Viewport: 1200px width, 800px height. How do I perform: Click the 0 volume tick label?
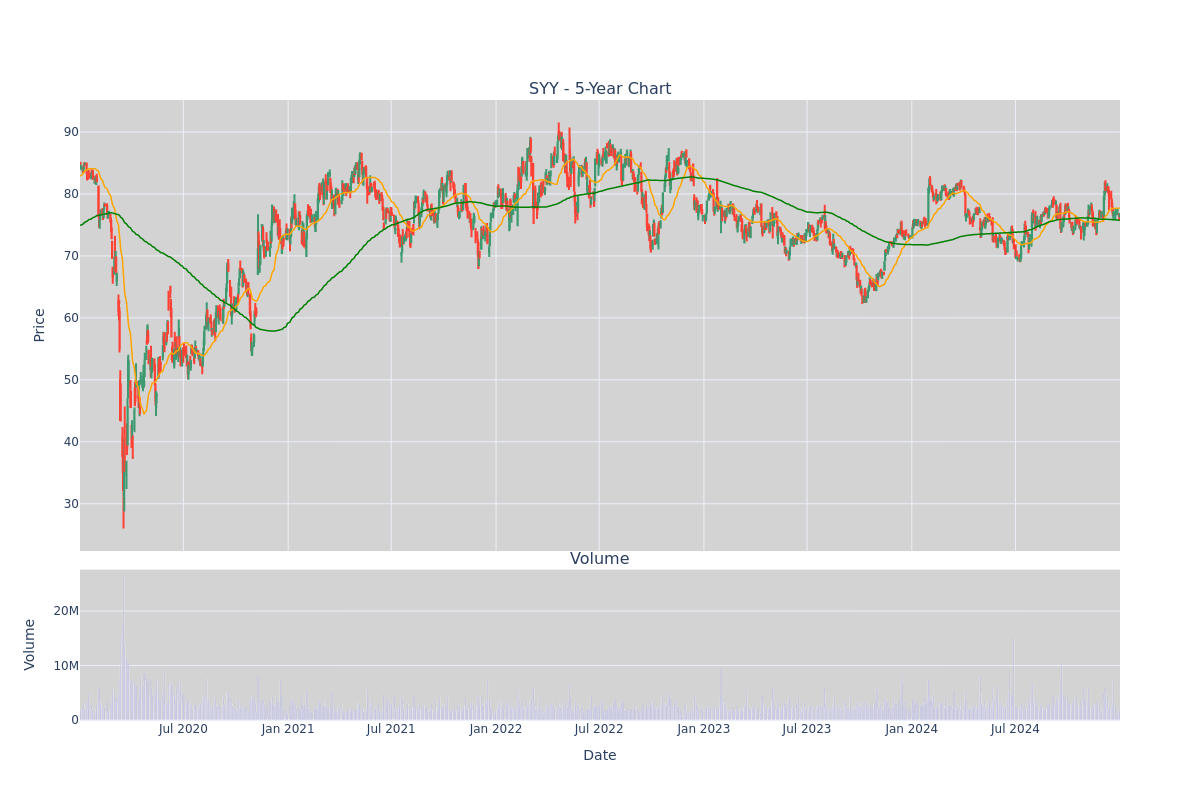[75, 720]
